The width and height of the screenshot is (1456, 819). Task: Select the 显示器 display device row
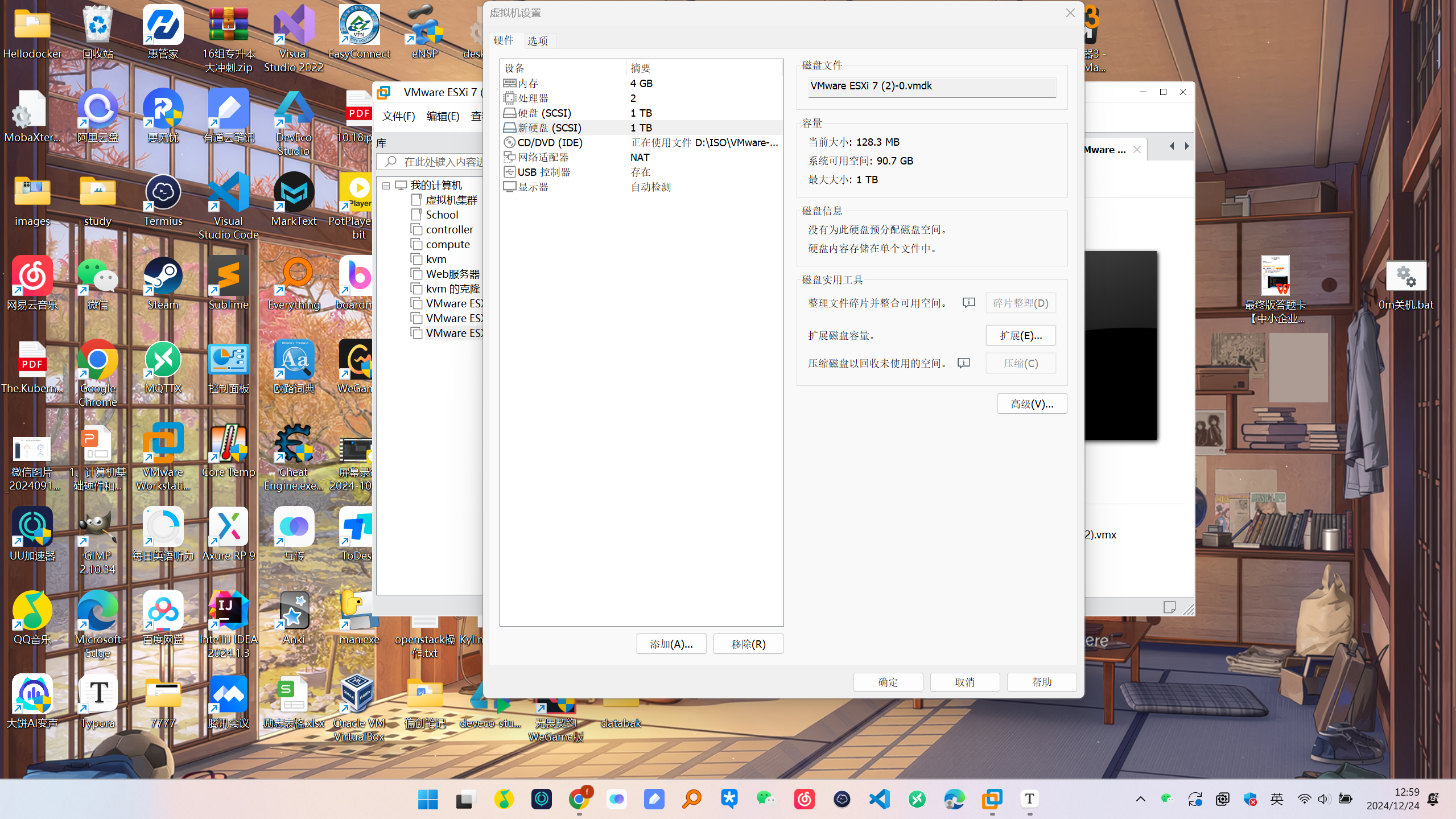(641, 187)
